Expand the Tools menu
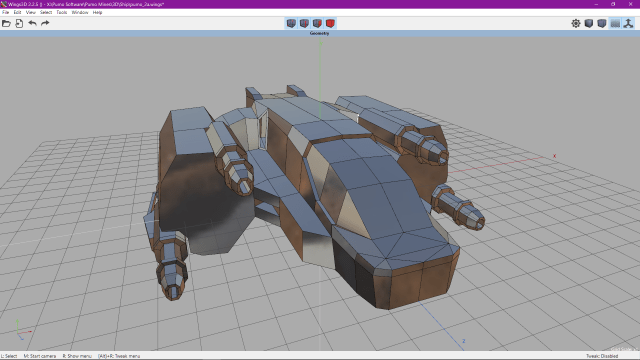640x360 pixels. 62,12
